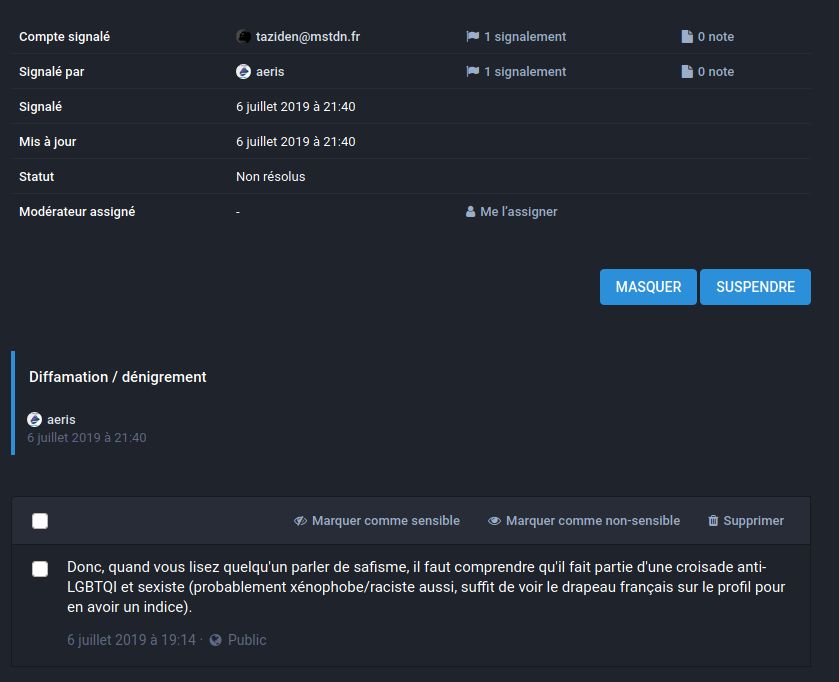Click the aeris avatar in 'Signalé par' row
This screenshot has height=682, width=839.
pyautogui.click(x=243, y=72)
